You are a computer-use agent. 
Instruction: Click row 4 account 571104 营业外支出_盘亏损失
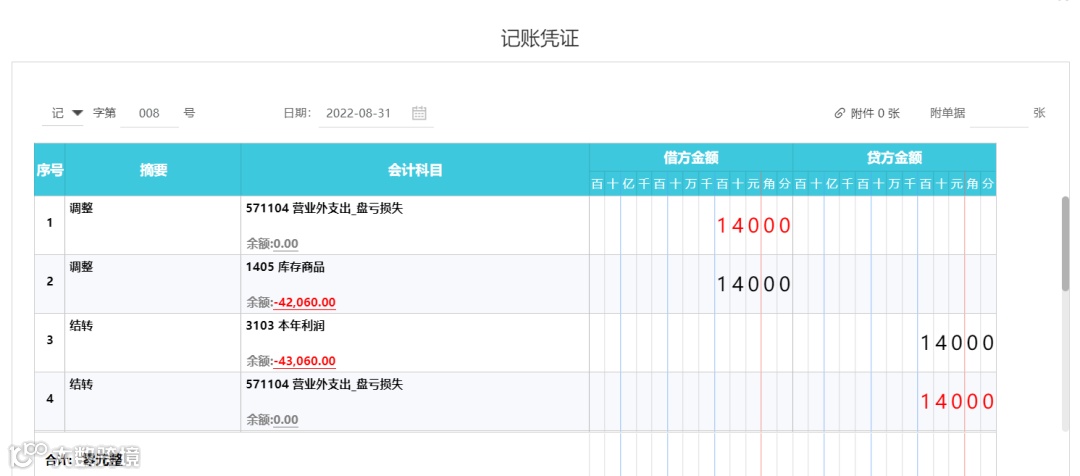[x=324, y=385]
